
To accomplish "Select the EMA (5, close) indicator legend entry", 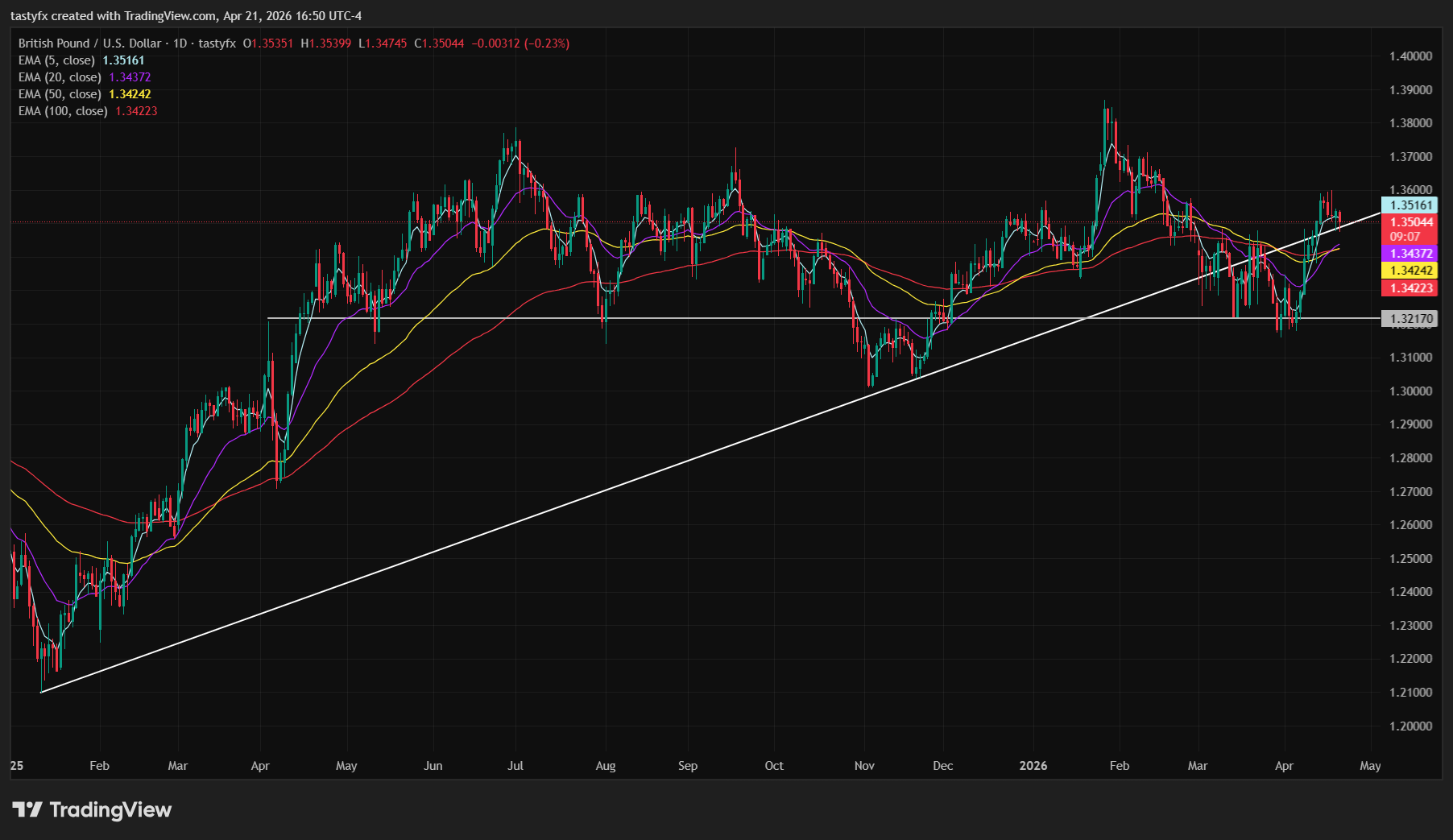I will [56, 60].
